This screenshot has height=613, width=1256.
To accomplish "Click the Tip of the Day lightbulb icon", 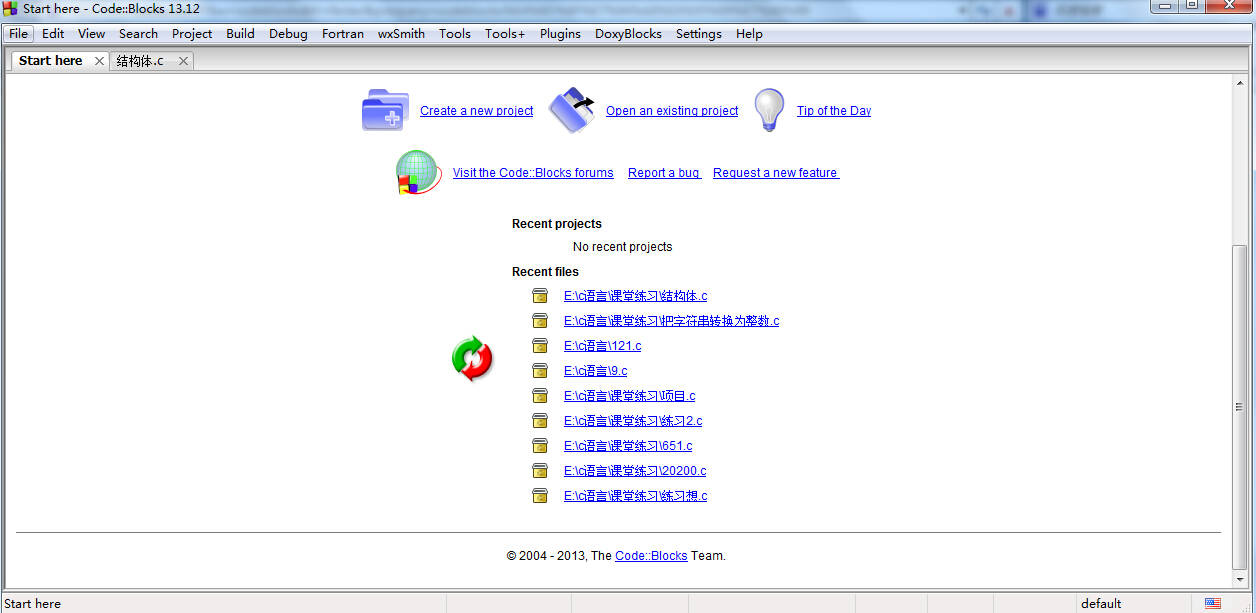I will (x=769, y=110).
